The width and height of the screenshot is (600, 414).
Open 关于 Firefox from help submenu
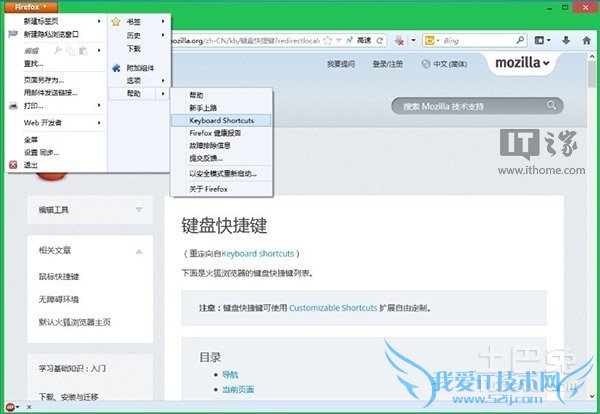209,189
